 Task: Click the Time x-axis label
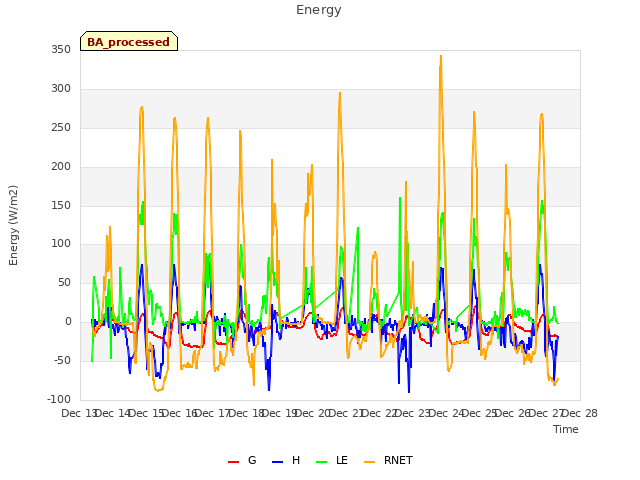pos(566,429)
